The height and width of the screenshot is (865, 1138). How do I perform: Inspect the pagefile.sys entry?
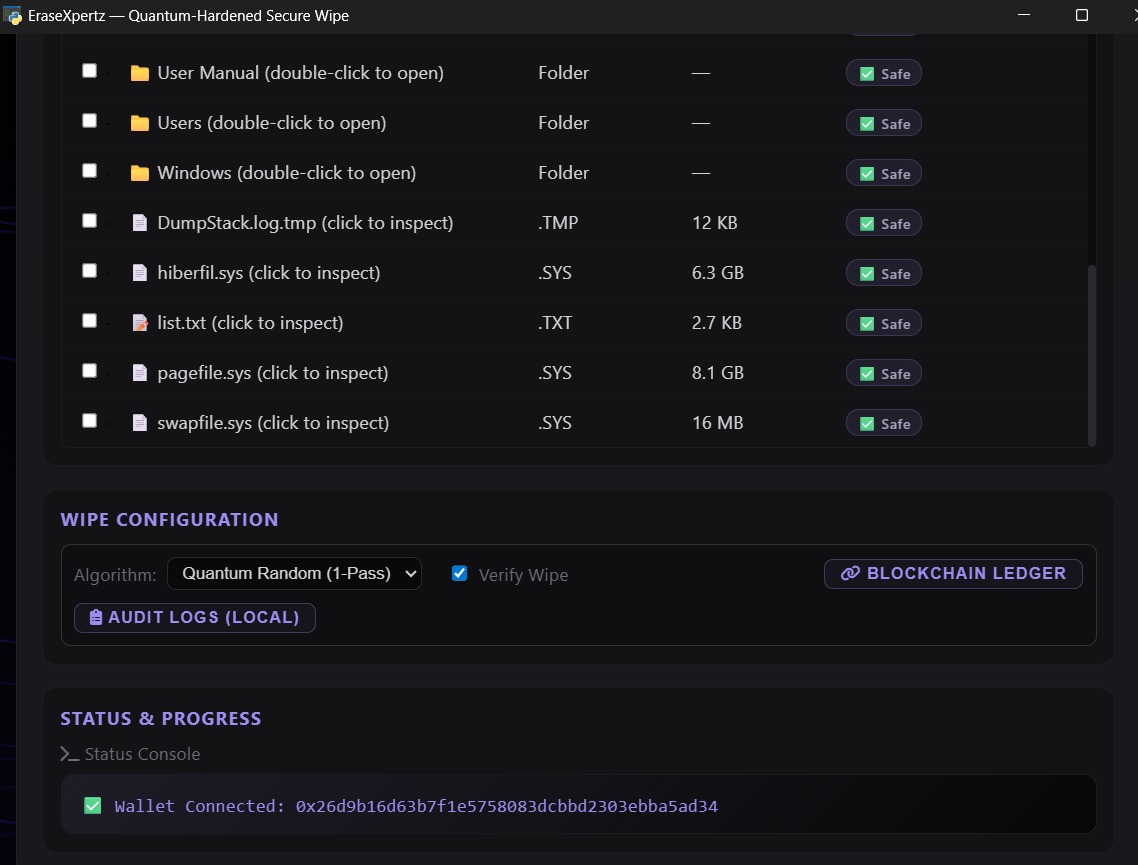tap(273, 373)
